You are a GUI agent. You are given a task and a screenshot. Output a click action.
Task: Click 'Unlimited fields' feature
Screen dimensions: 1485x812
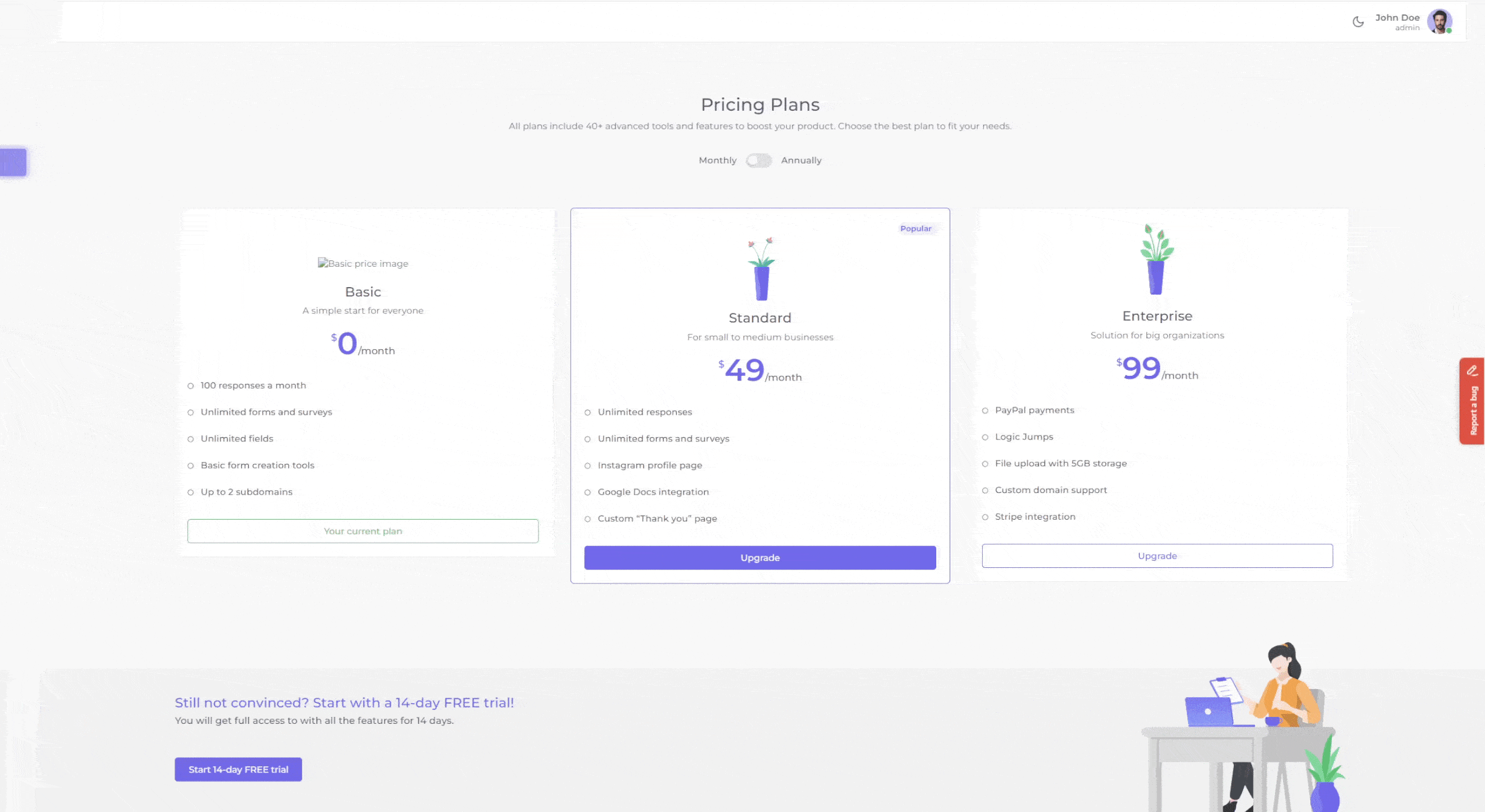pos(237,439)
